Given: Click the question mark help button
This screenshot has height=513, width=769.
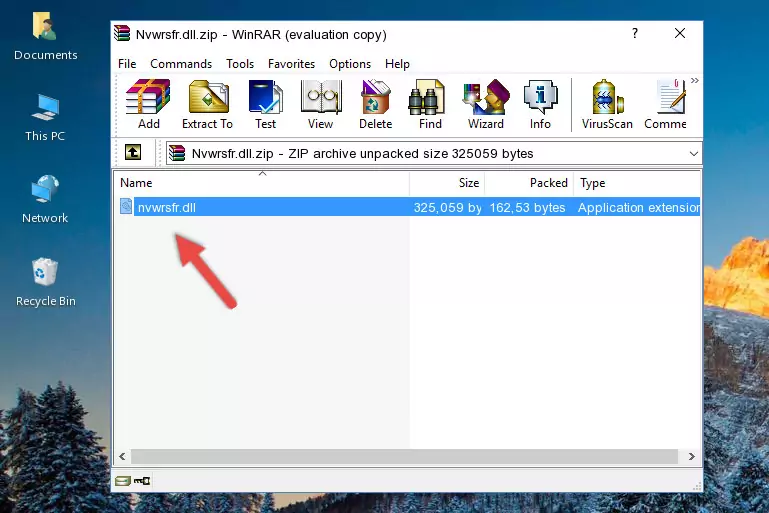Looking at the screenshot, I should pyautogui.click(x=635, y=33).
